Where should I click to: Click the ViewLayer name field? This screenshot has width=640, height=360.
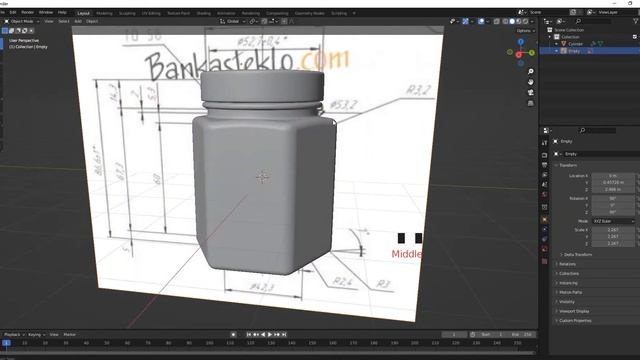[x=616, y=12]
